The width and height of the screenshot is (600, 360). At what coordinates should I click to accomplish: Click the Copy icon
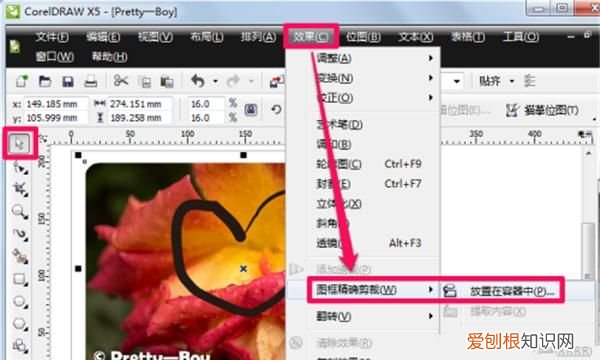[144, 81]
